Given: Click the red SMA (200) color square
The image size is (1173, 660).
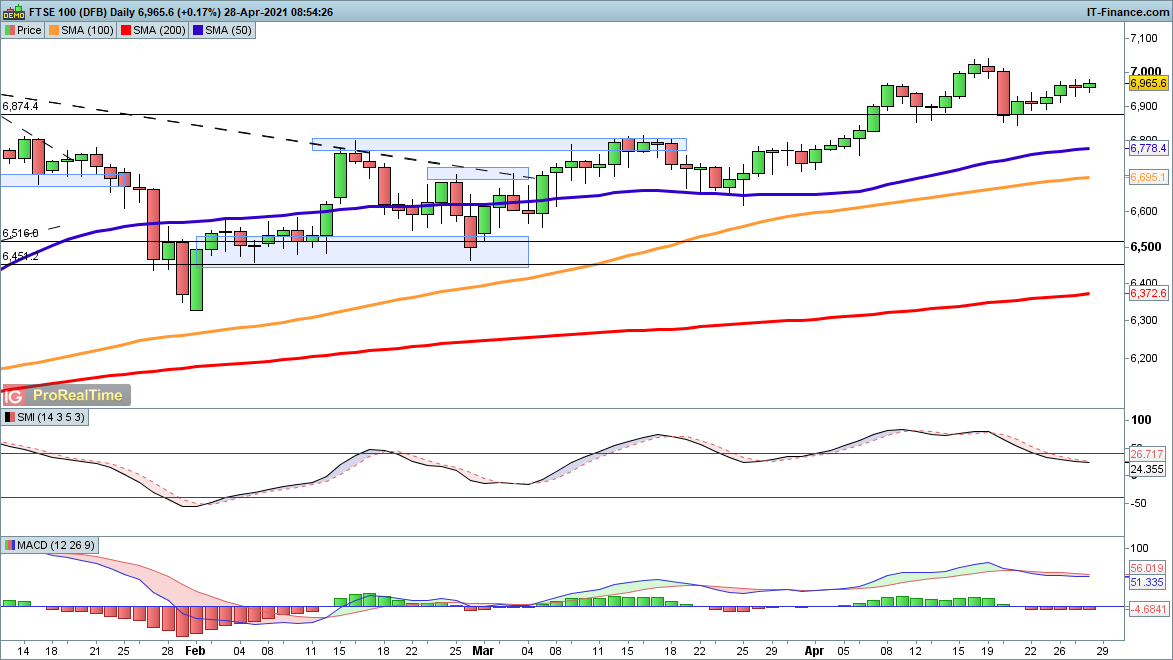Looking at the screenshot, I should pyautogui.click(x=125, y=30).
